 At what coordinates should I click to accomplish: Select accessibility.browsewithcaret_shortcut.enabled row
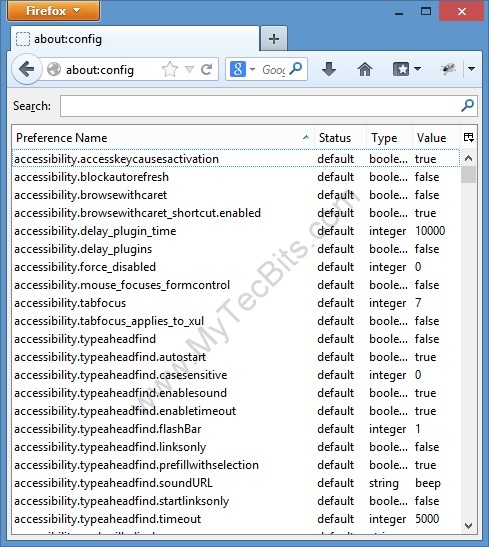[x=236, y=213]
